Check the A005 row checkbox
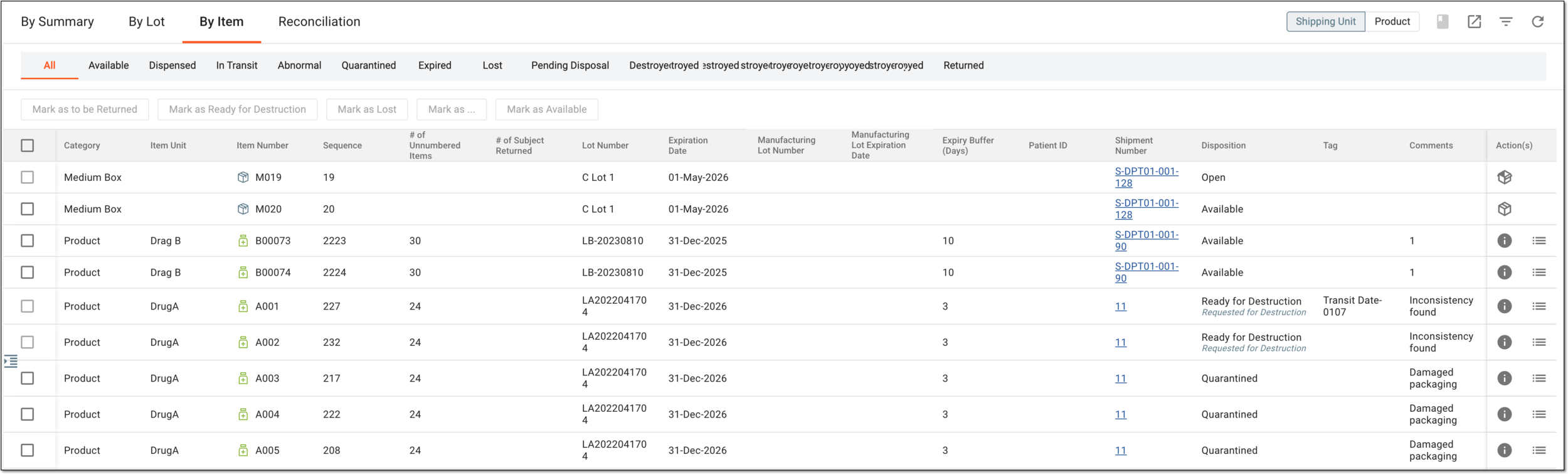The height and width of the screenshot is (474, 1568). (x=28, y=450)
